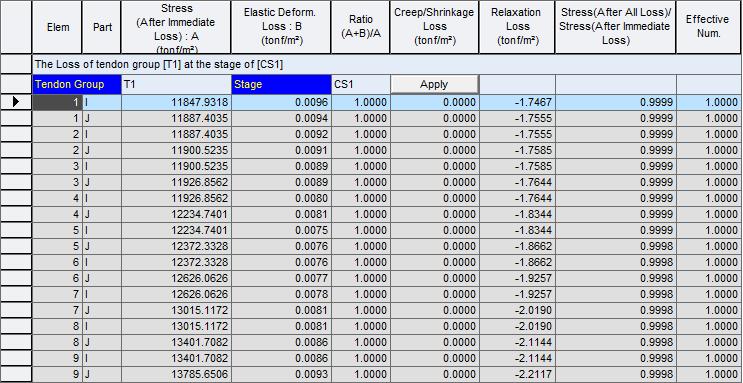Image resolution: width=743 pixels, height=383 pixels.
Task: Select stress value 13785.6506
Action: point(176,374)
